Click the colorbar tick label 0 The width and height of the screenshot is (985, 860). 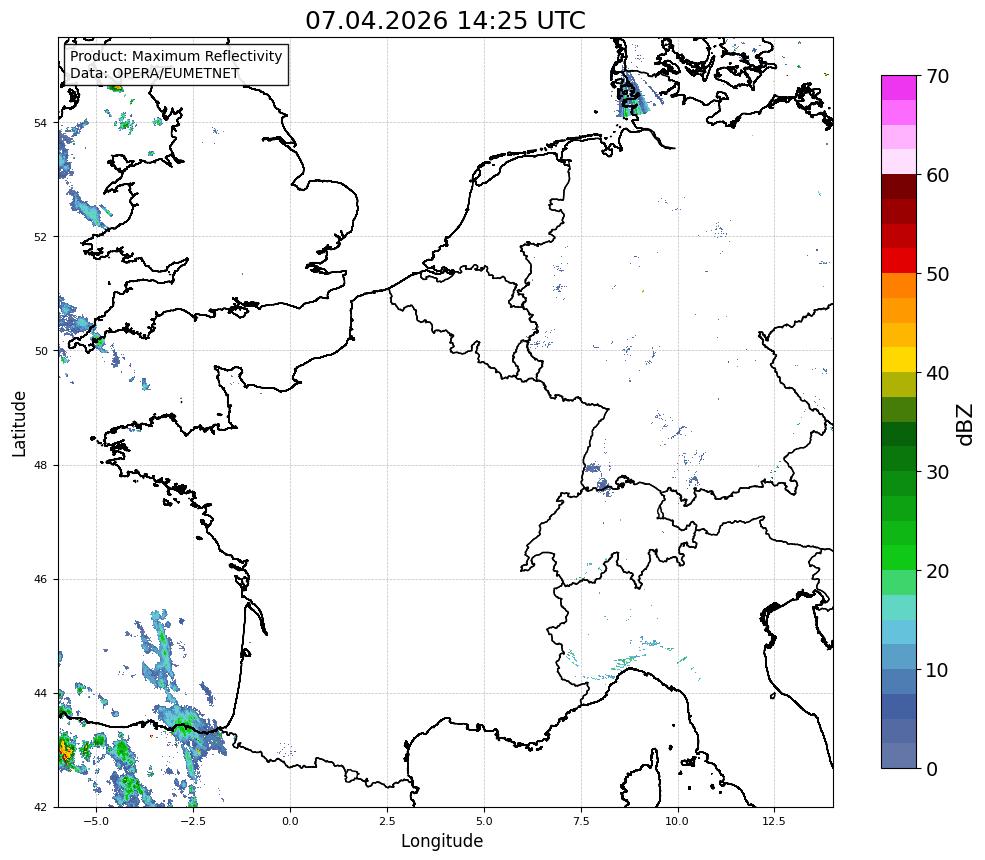[x=932, y=769]
